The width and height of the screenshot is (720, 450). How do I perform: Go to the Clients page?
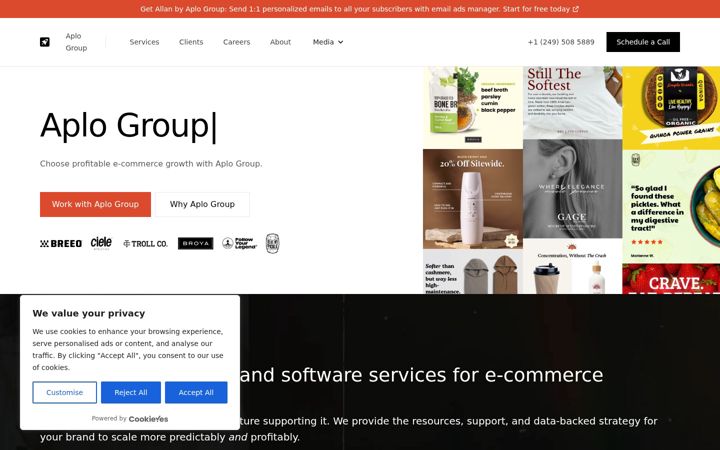[191, 42]
